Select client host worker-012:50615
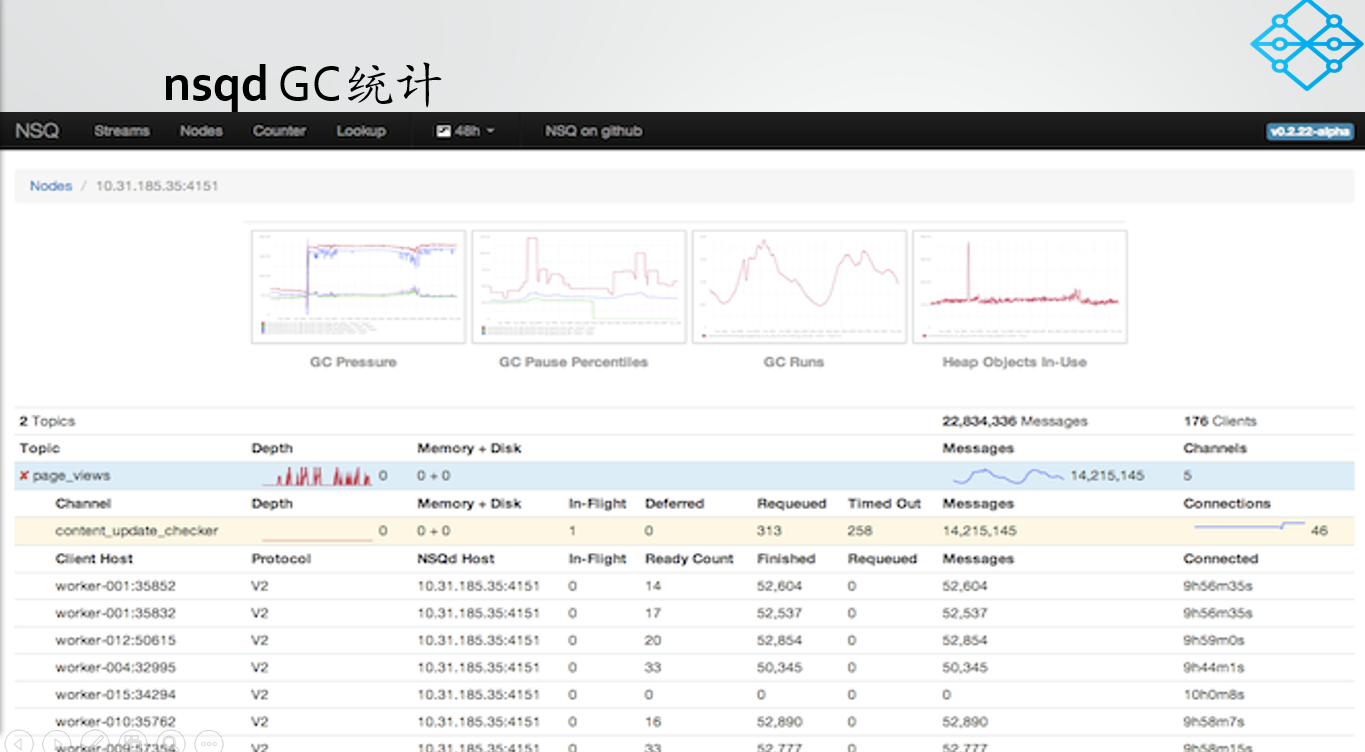This screenshot has height=752, width=1365. (115, 640)
